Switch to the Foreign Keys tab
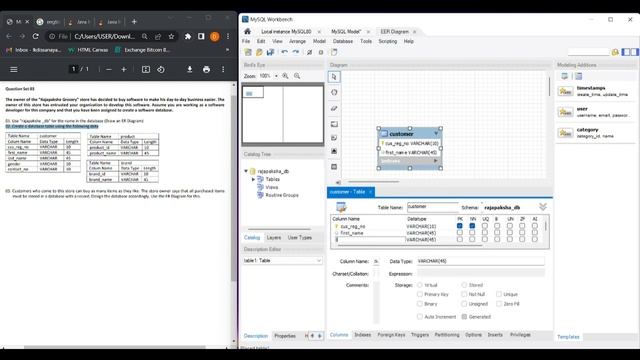The width and height of the screenshot is (640, 360). tap(391, 335)
